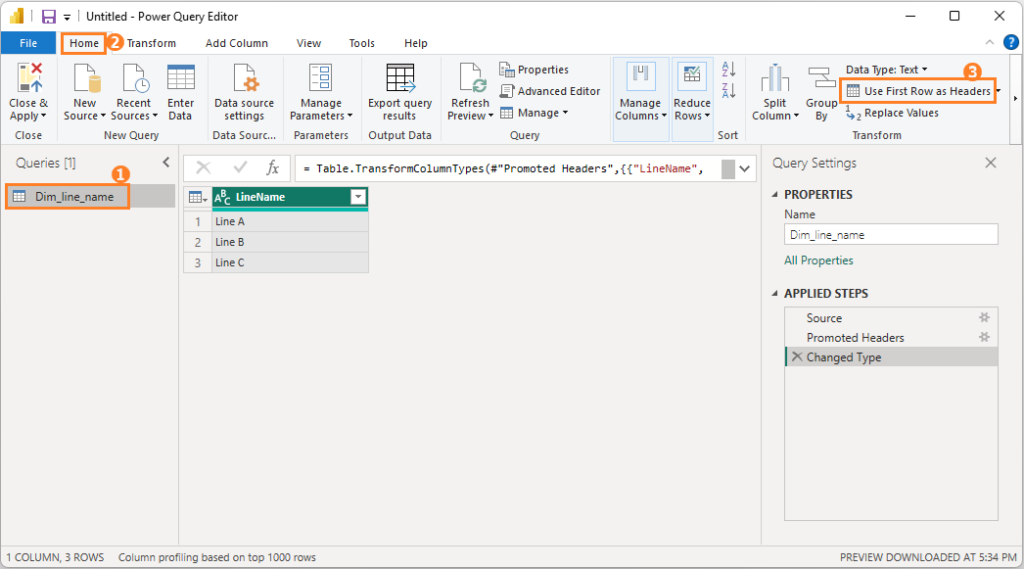Open the New Source button
The width and height of the screenshot is (1024, 569).
[85, 91]
